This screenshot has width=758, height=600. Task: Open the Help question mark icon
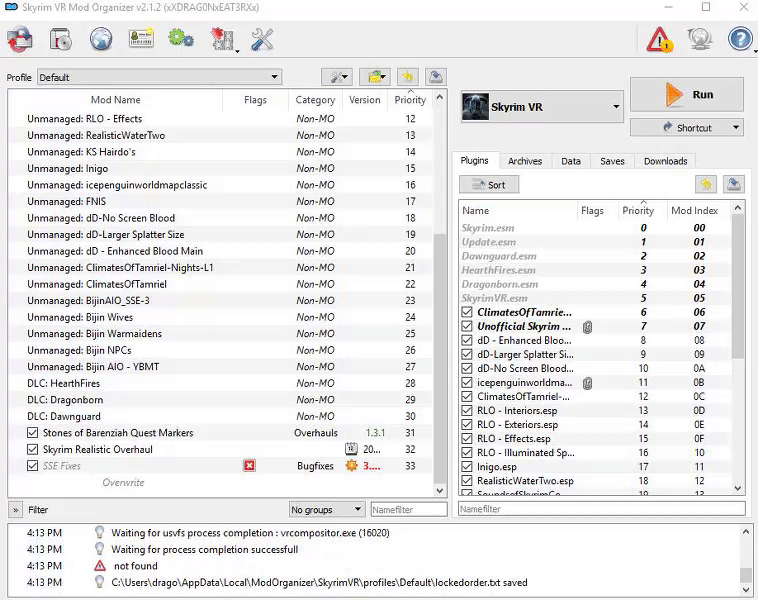coord(740,39)
